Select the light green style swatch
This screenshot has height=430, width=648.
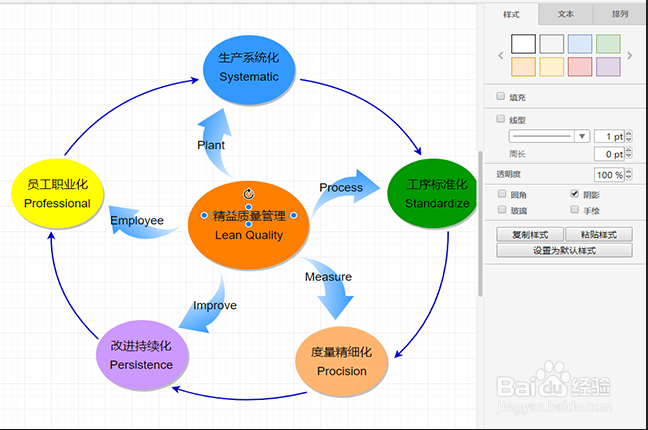click(x=608, y=44)
